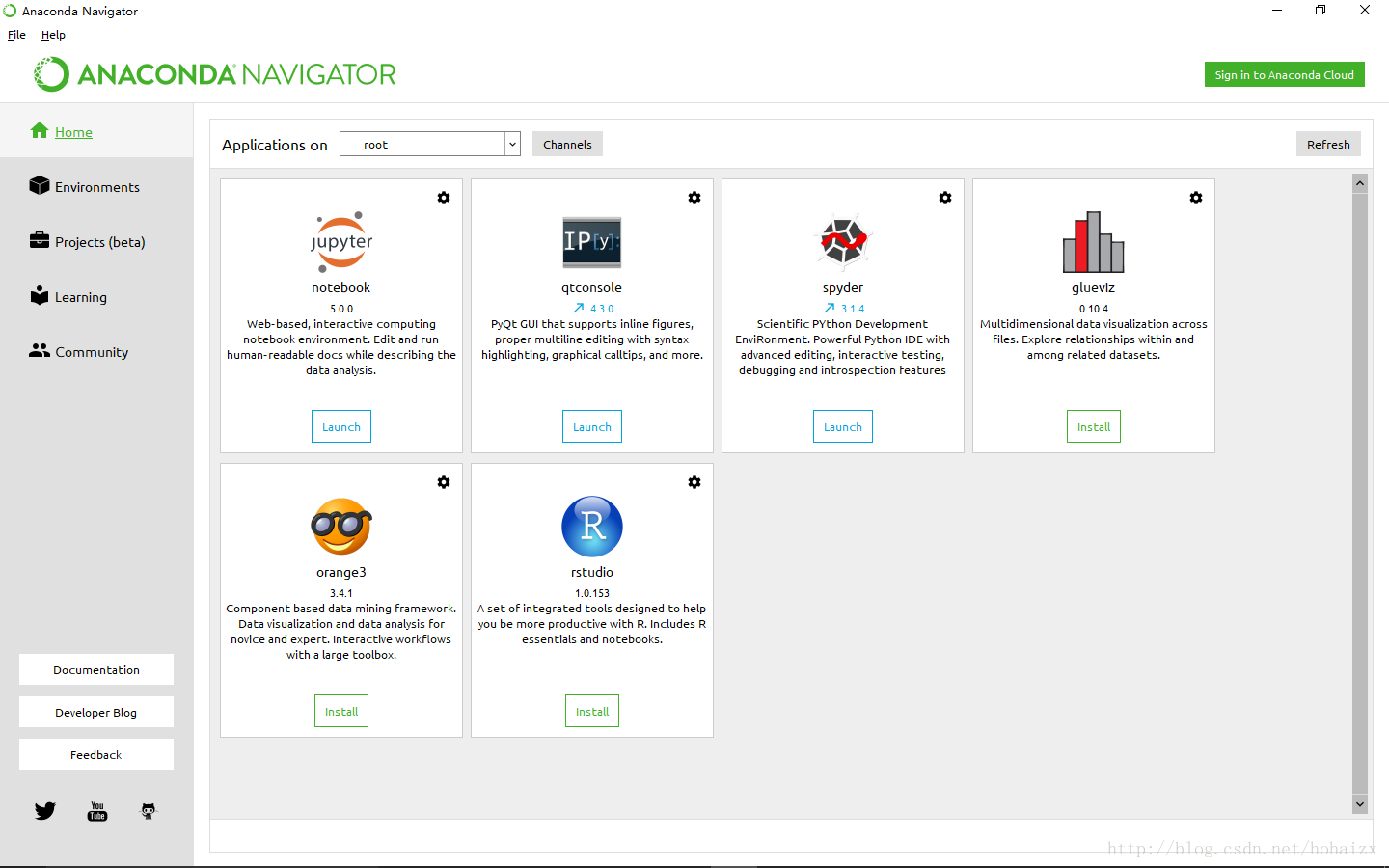Switch to Projects (beta) tab

[x=96, y=241]
